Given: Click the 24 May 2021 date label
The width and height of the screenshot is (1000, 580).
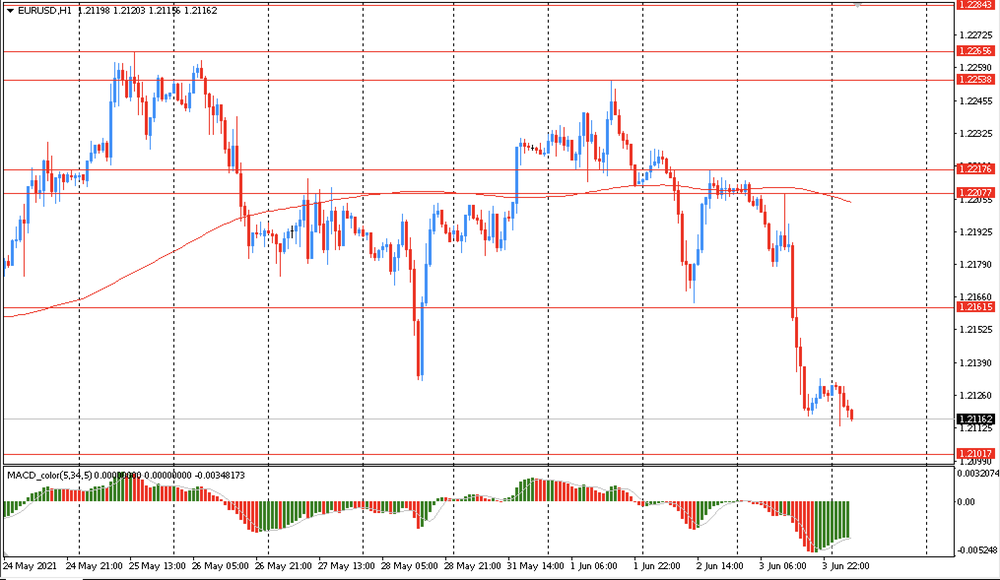Looking at the screenshot, I should pyautogui.click(x=30, y=566).
